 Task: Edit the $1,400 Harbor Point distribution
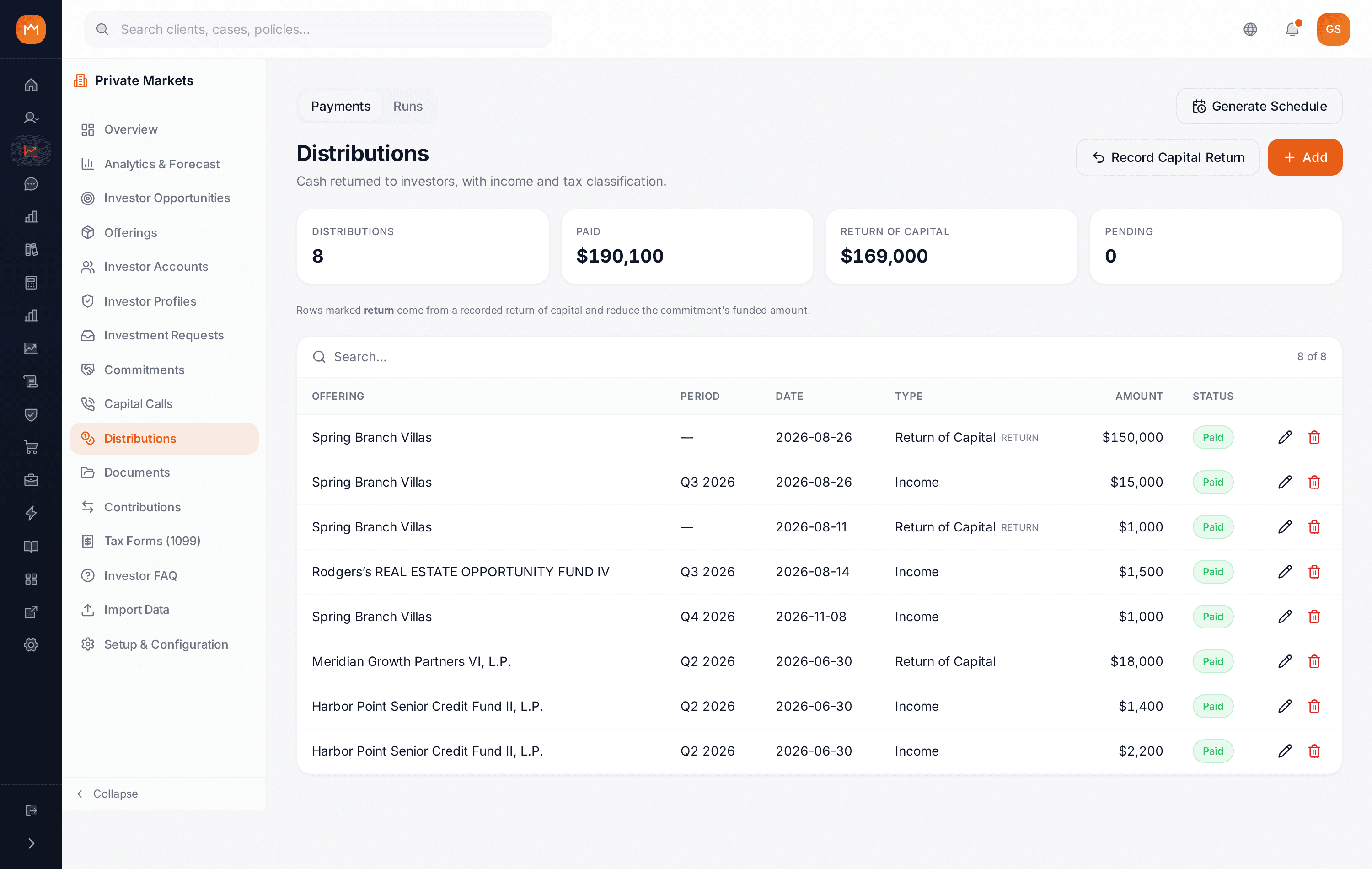pyautogui.click(x=1284, y=706)
